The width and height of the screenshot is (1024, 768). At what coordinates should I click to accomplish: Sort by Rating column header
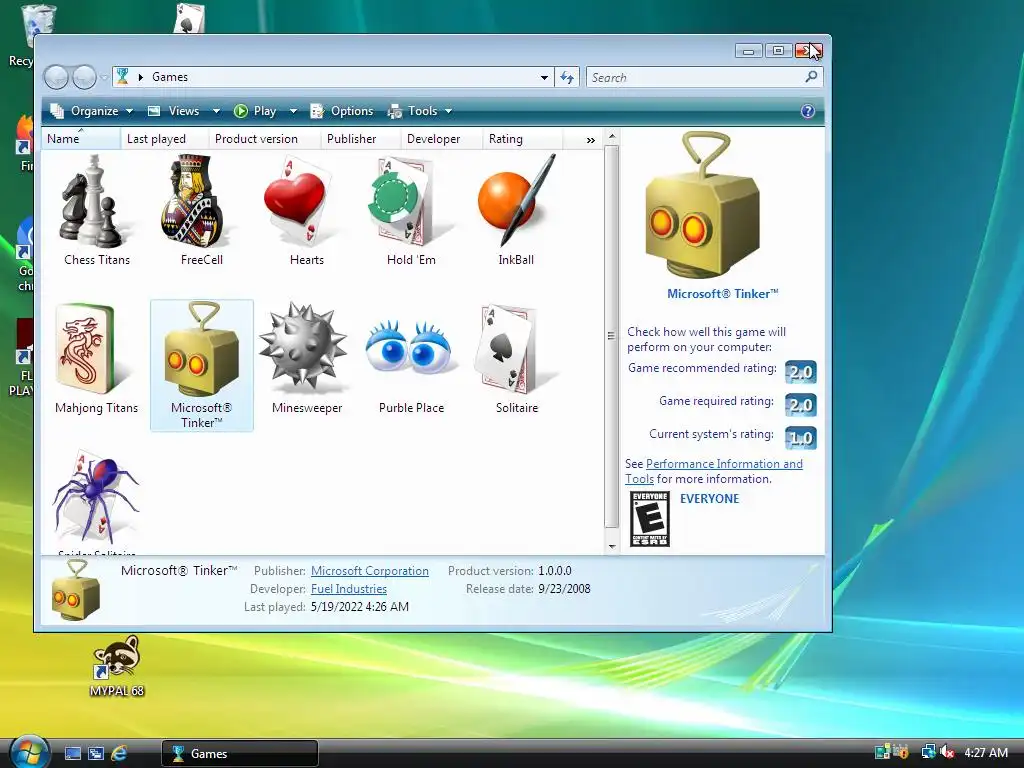pyautogui.click(x=522, y=138)
